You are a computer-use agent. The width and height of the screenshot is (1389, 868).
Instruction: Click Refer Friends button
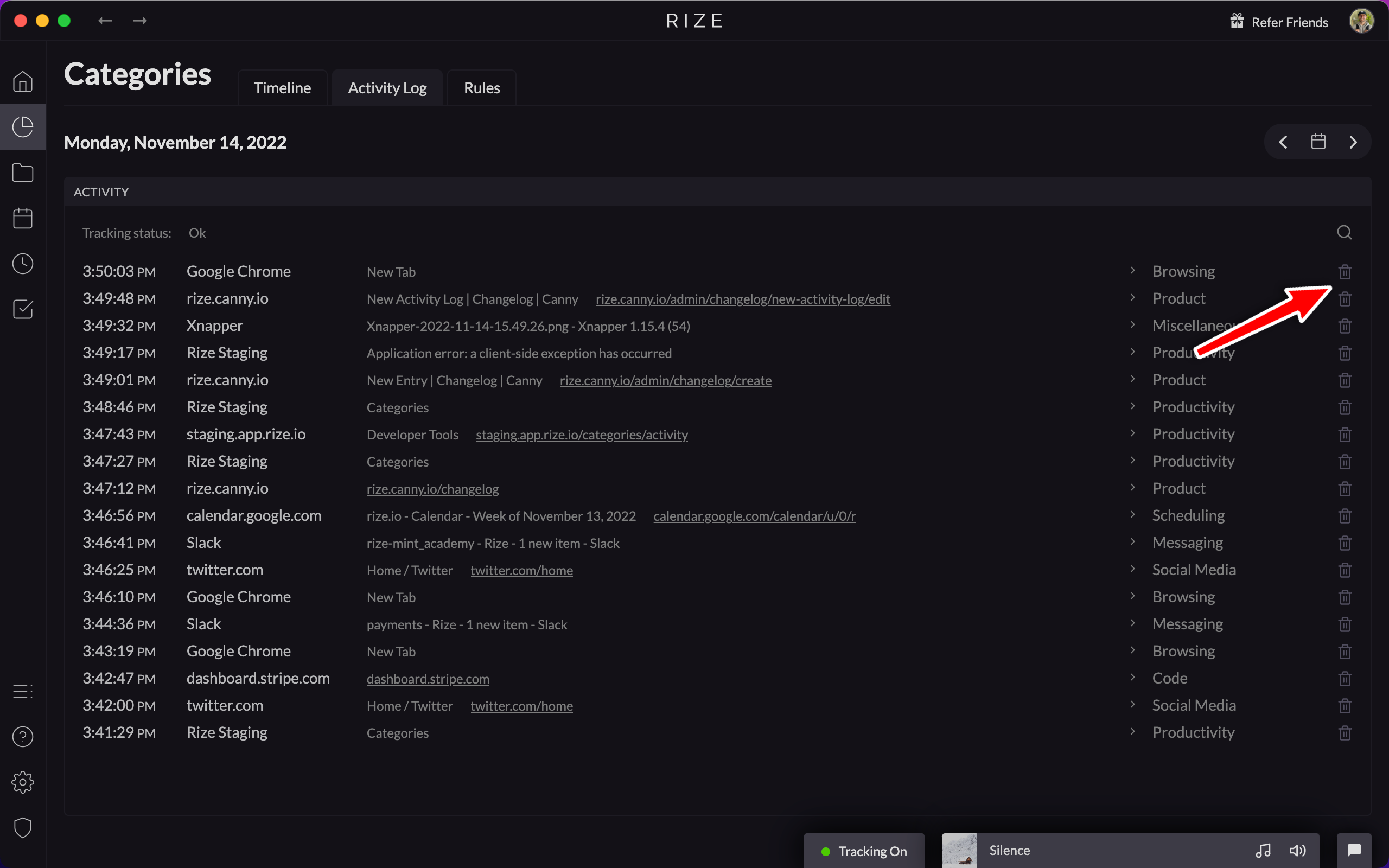[x=1279, y=22]
